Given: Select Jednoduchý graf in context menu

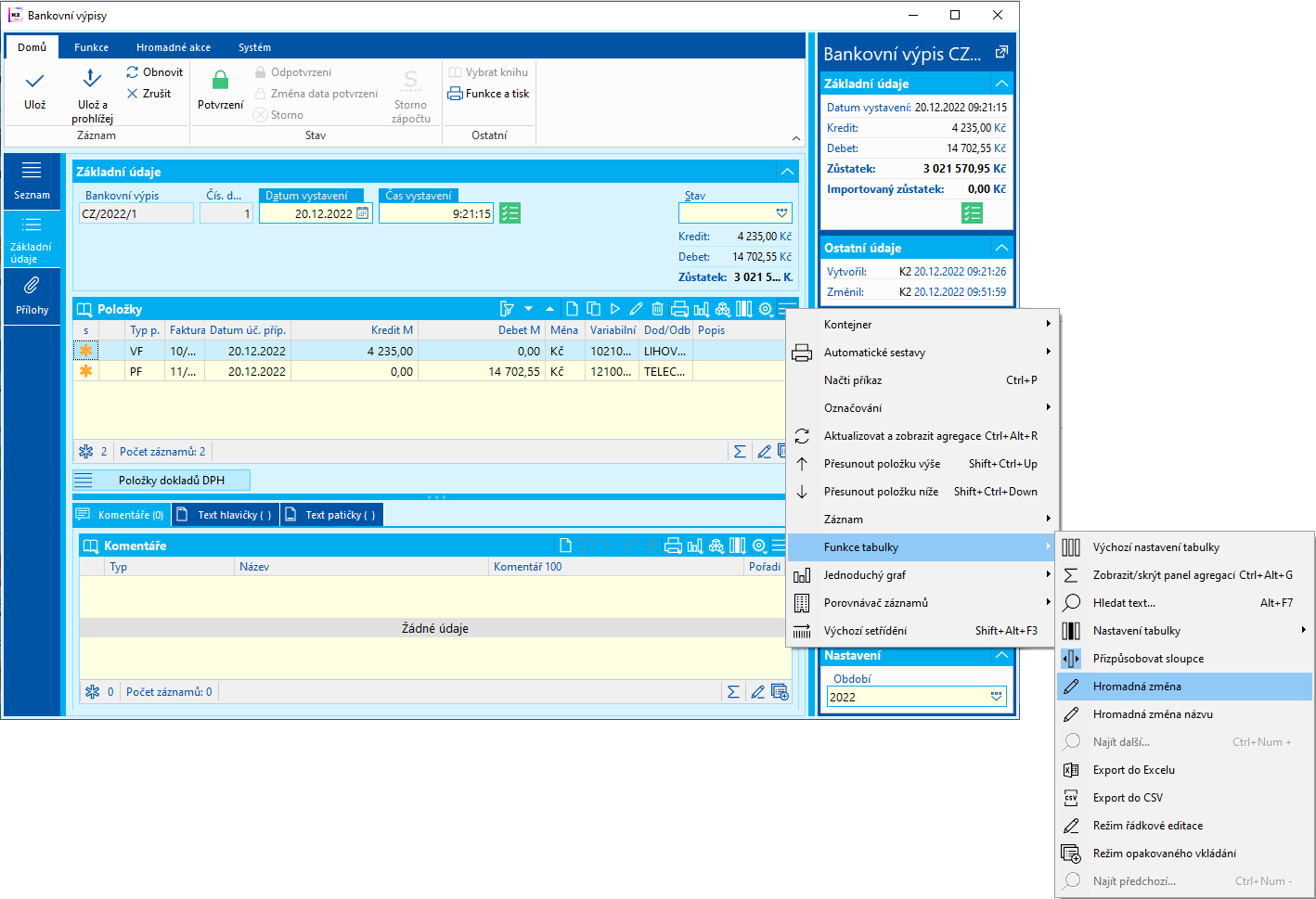Looking at the screenshot, I should (922, 575).
